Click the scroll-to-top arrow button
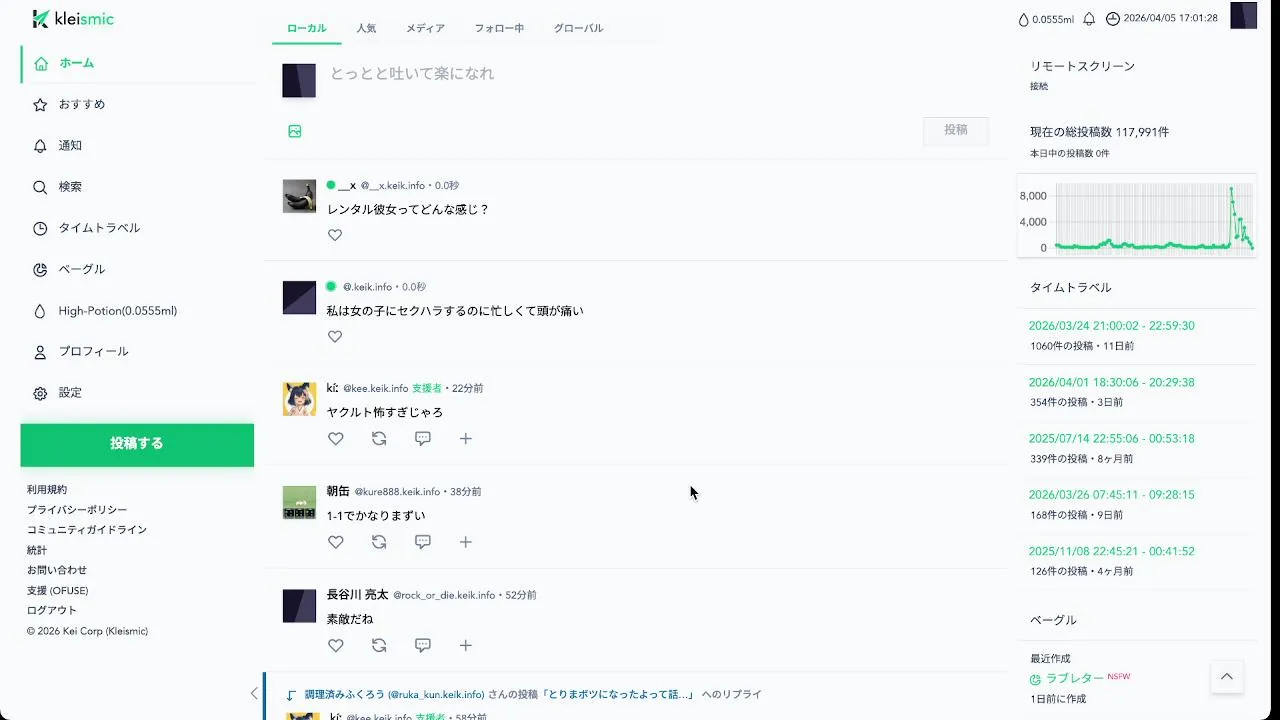The width and height of the screenshot is (1280, 720). pos(1227,677)
